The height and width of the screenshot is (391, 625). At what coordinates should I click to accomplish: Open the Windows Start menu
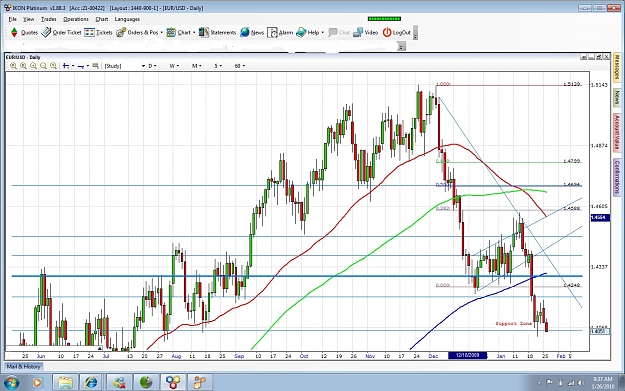click(x=12, y=383)
